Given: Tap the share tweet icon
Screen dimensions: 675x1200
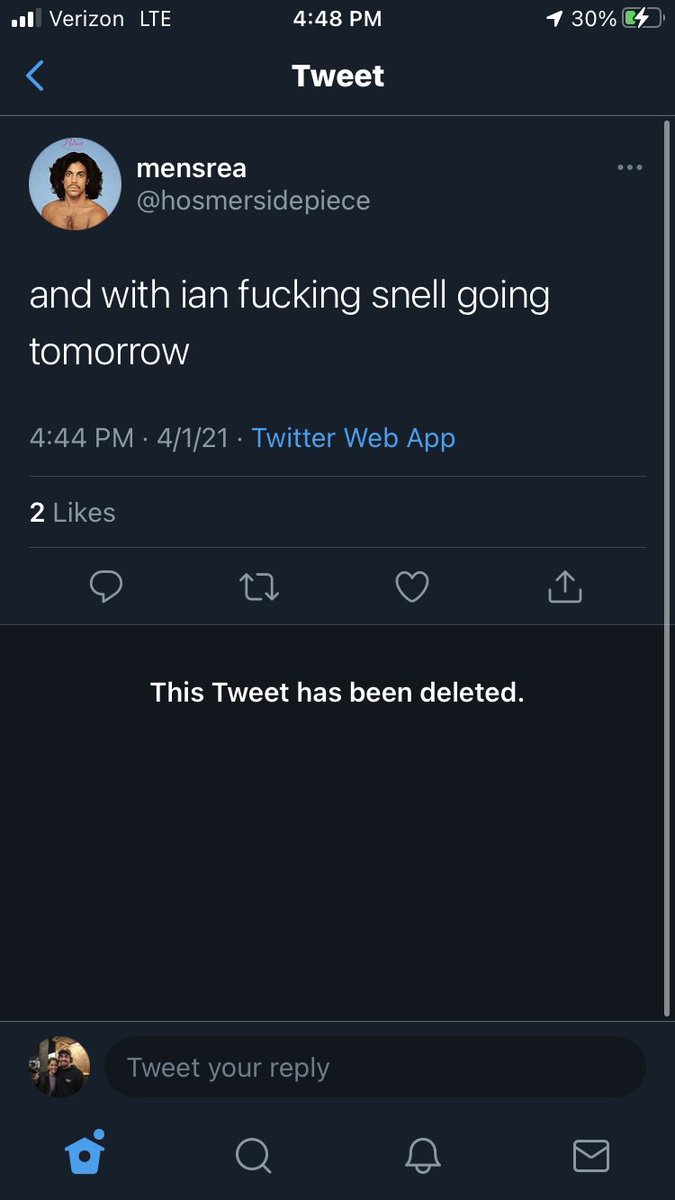Looking at the screenshot, I should point(564,587).
